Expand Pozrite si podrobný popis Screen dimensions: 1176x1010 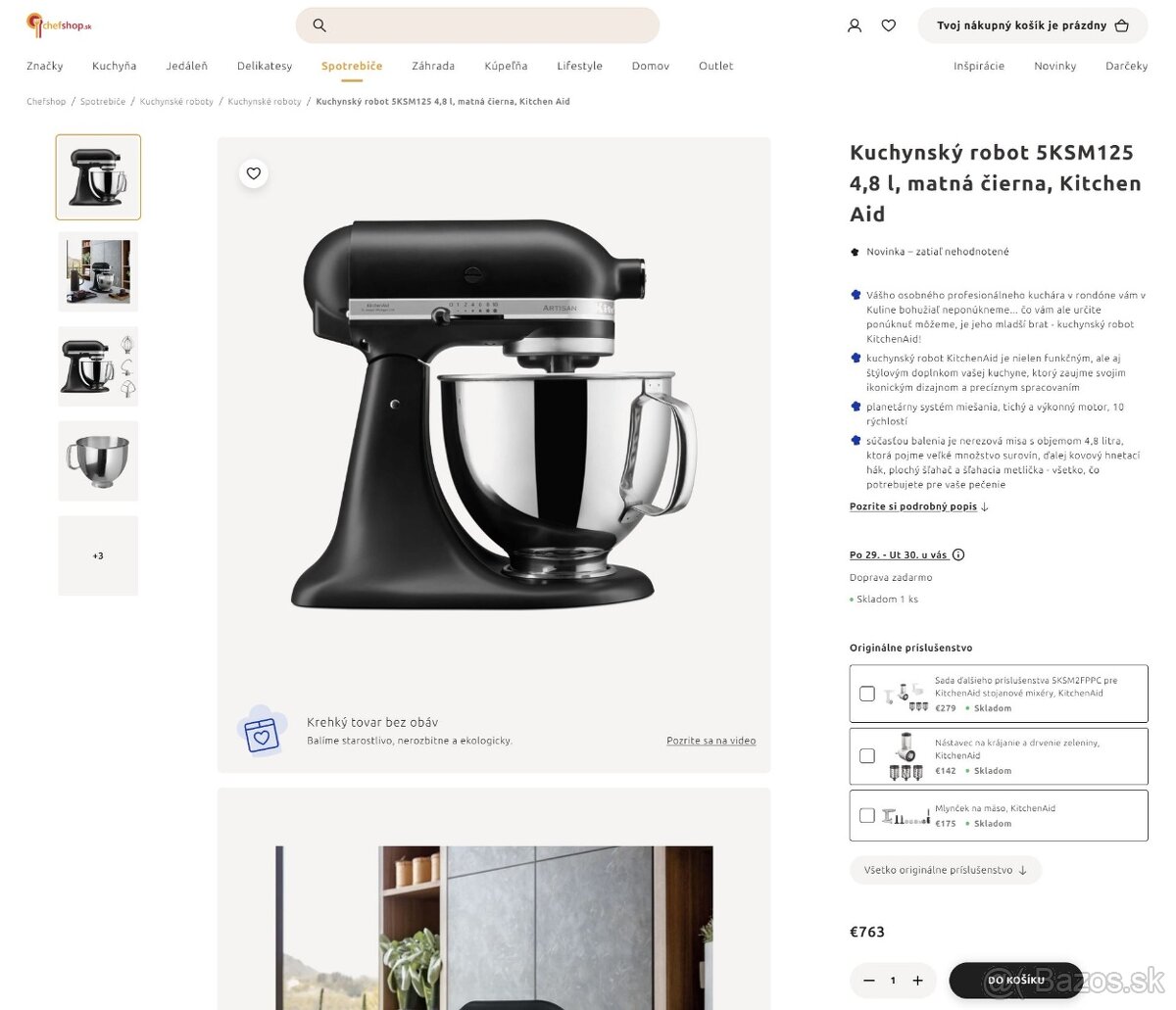[x=919, y=506]
